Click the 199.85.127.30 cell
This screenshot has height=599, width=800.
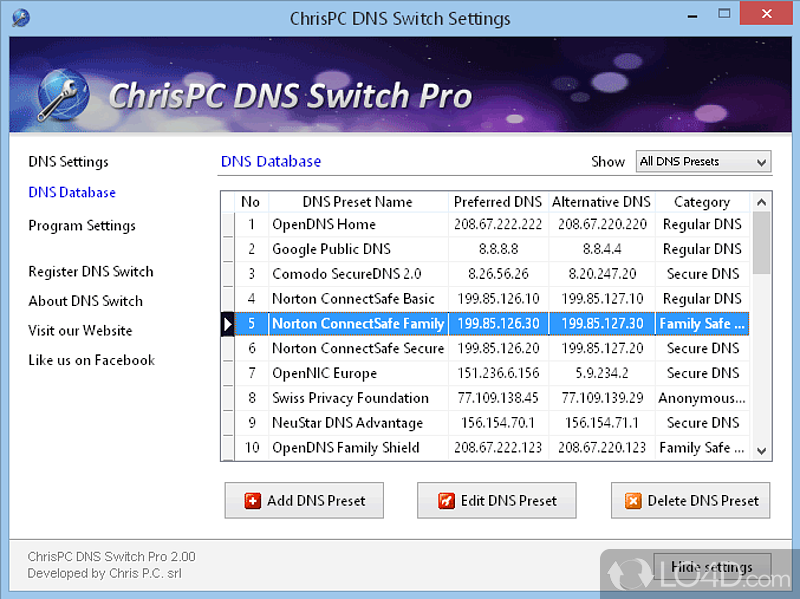pyautogui.click(x=602, y=324)
